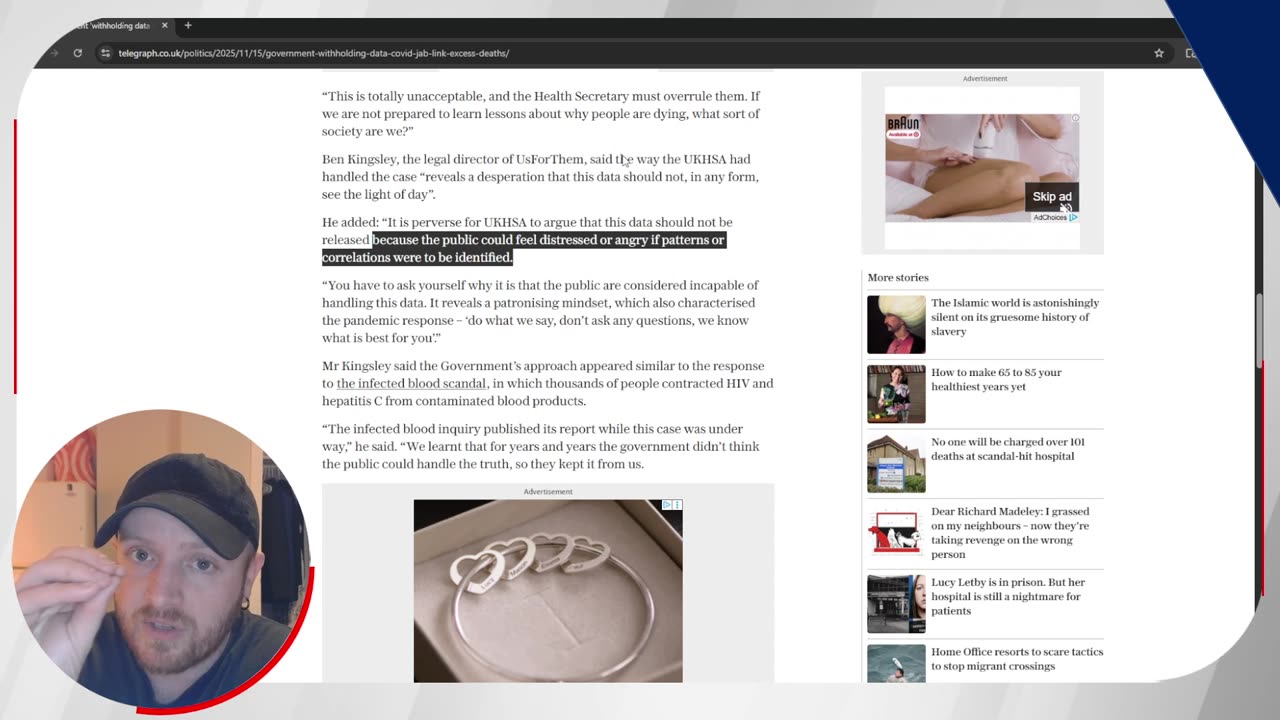Image resolution: width=1280 pixels, height=720 pixels.
Task: Reload the page with the refresh icon
Action: [77, 53]
